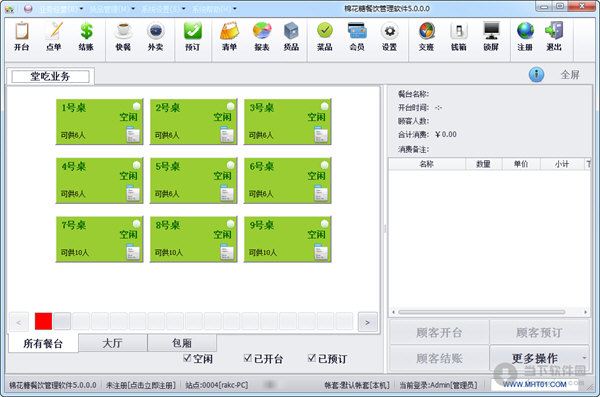The image size is (600, 397).
Task: Go to next table page with > button
Action: click(x=367, y=322)
